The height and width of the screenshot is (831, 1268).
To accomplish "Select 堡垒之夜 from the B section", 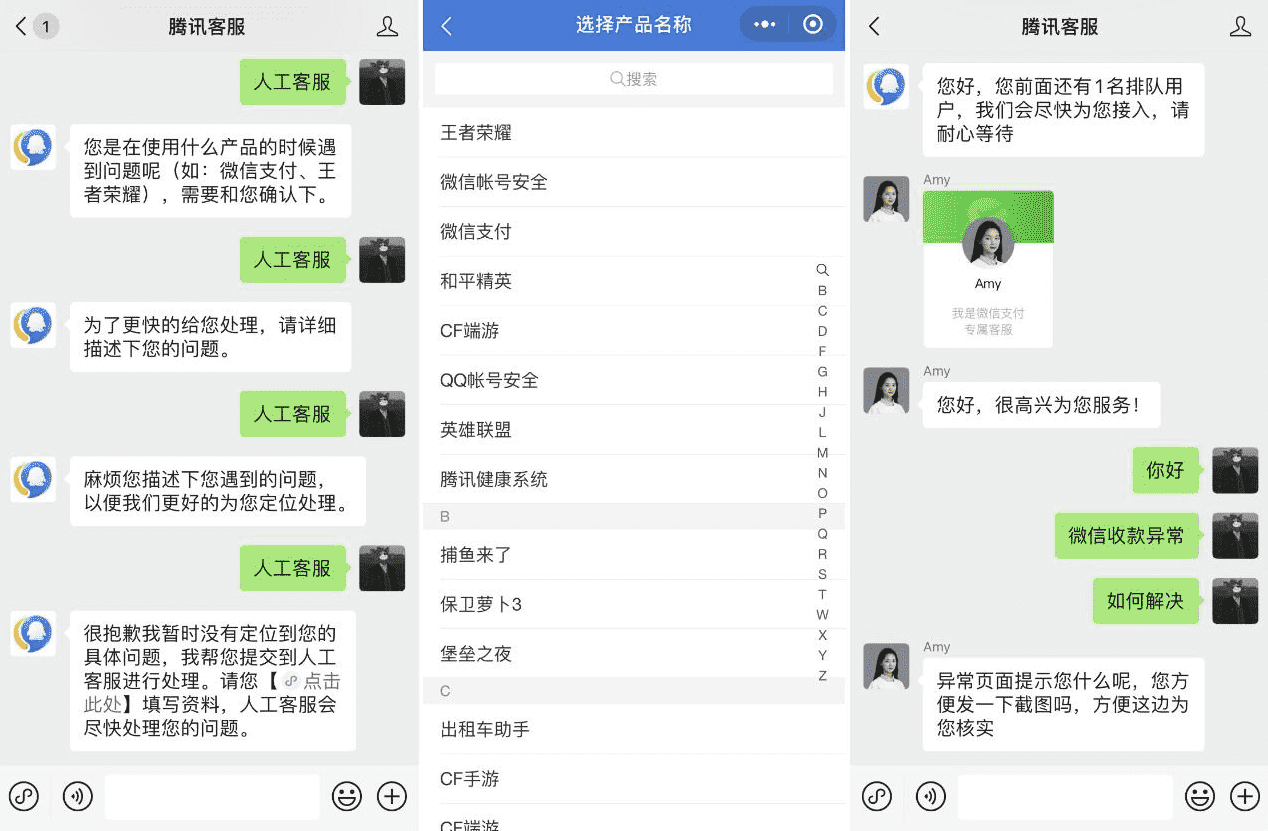I will click(634, 654).
